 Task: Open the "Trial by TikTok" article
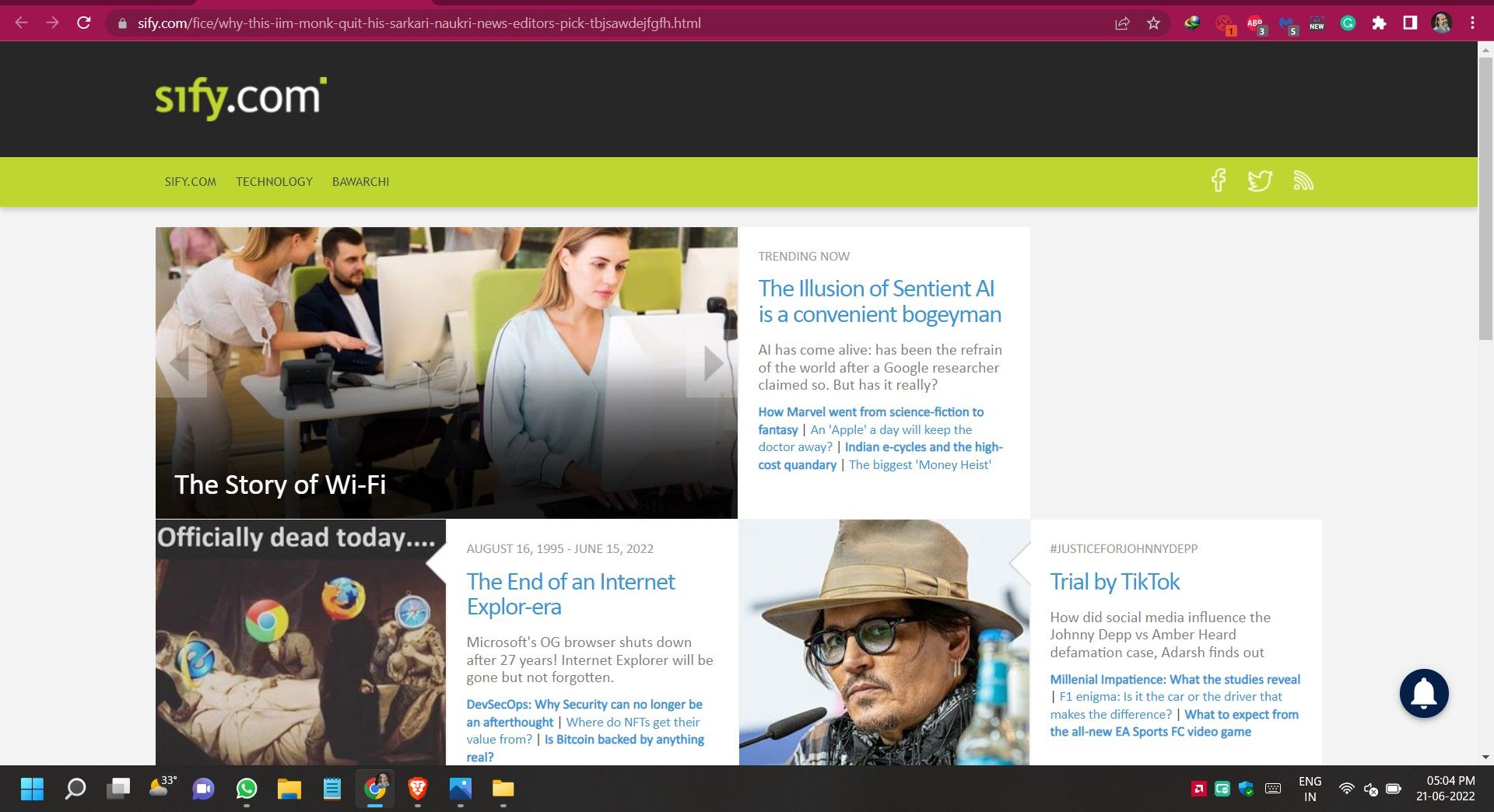coord(1114,582)
